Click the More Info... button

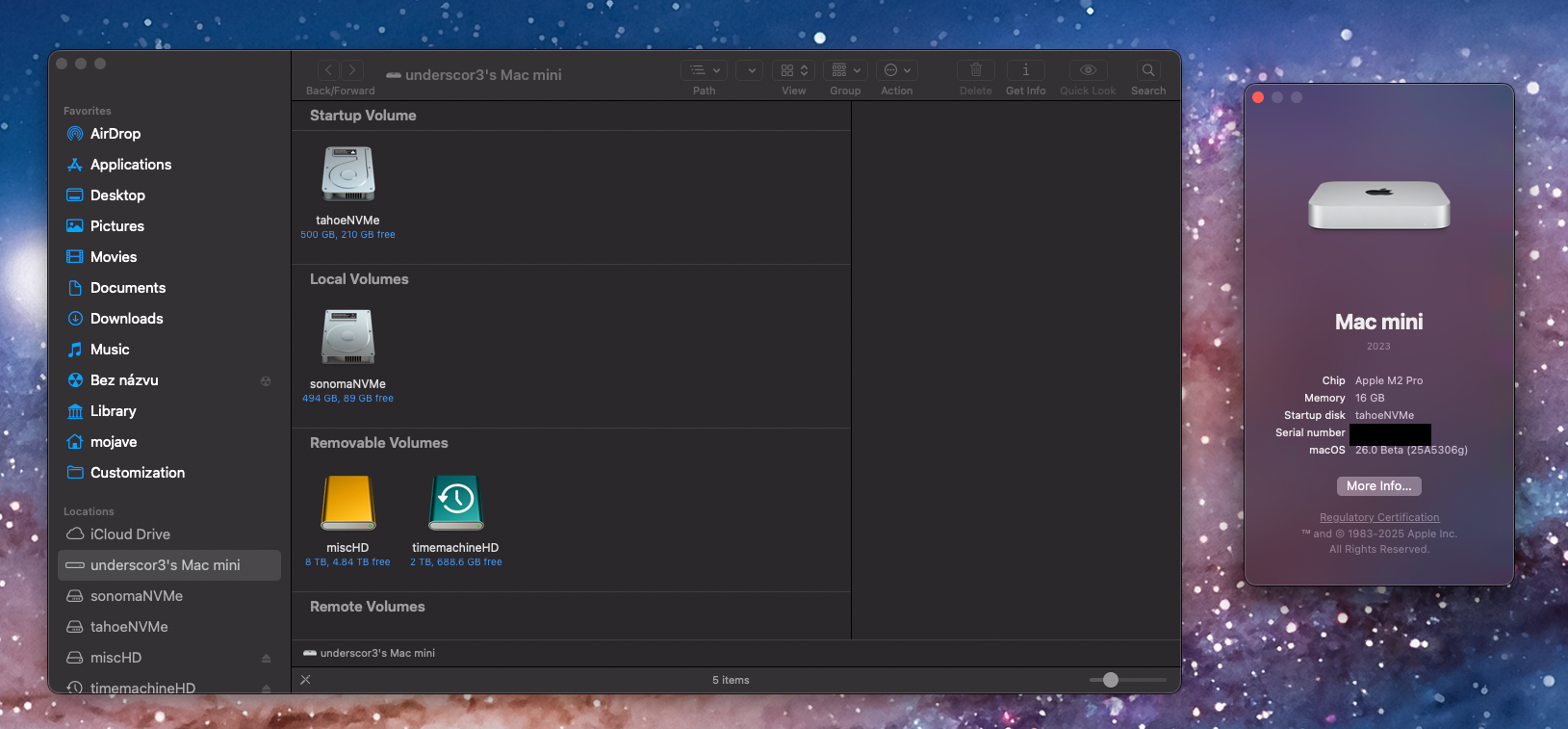1379,486
